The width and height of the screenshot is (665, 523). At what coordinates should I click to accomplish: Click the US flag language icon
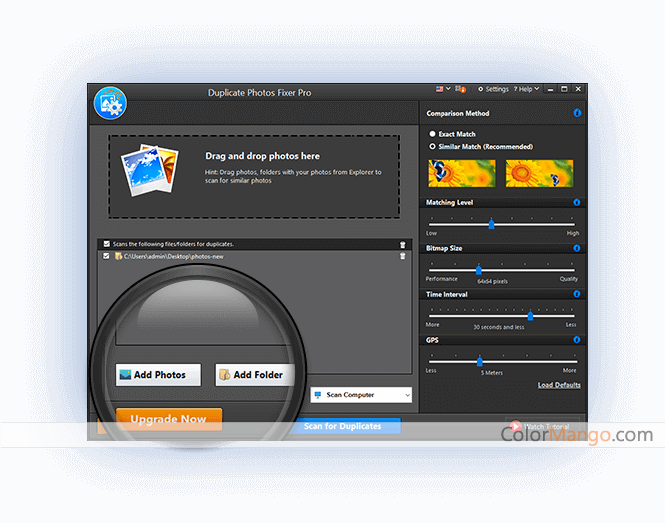439,89
